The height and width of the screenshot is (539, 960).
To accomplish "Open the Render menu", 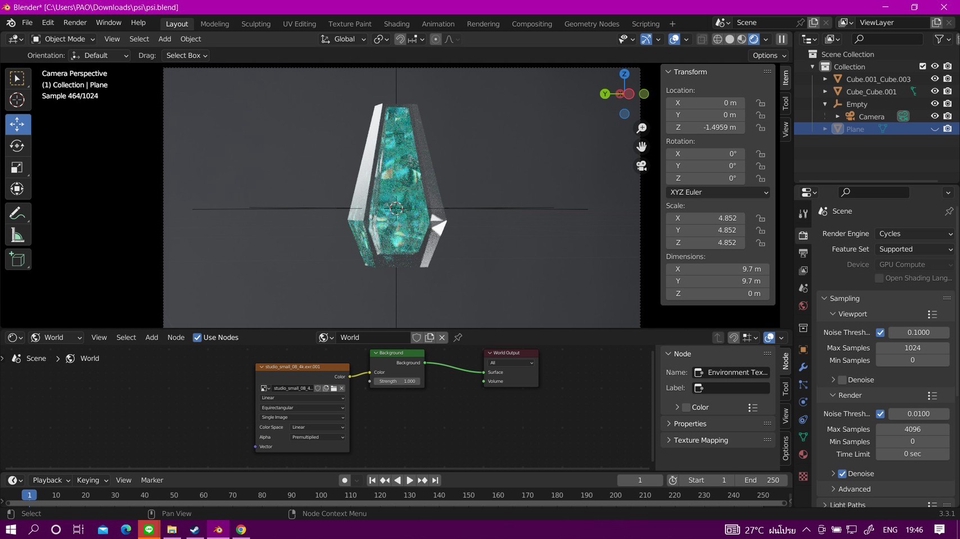I will (75, 23).
